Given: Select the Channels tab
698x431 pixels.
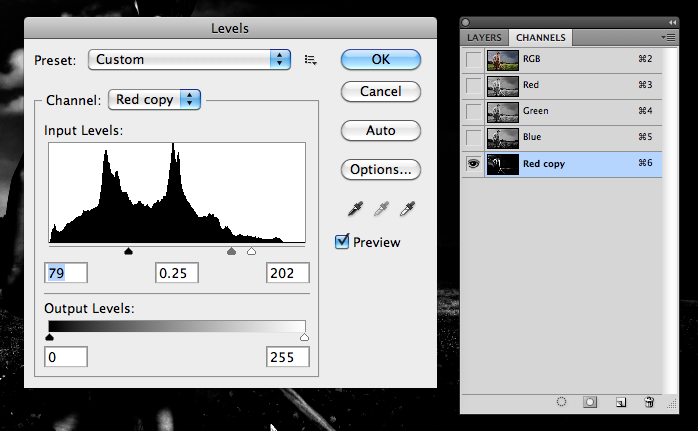Looking at the screenshot, I should (x=540, y=38).
